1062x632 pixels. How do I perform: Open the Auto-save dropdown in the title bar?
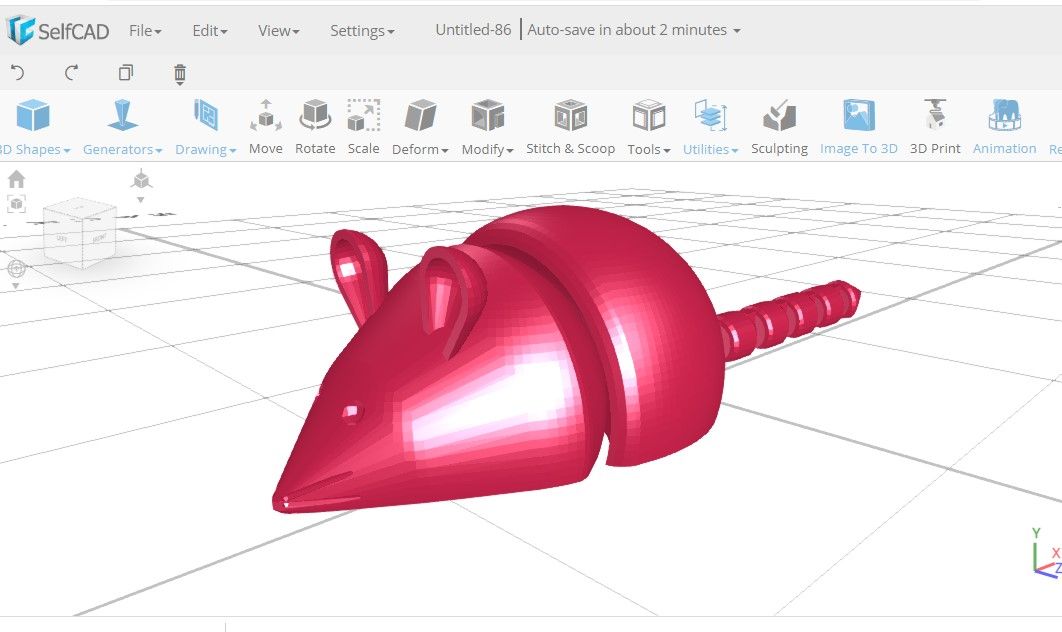(x=630, y=29)
